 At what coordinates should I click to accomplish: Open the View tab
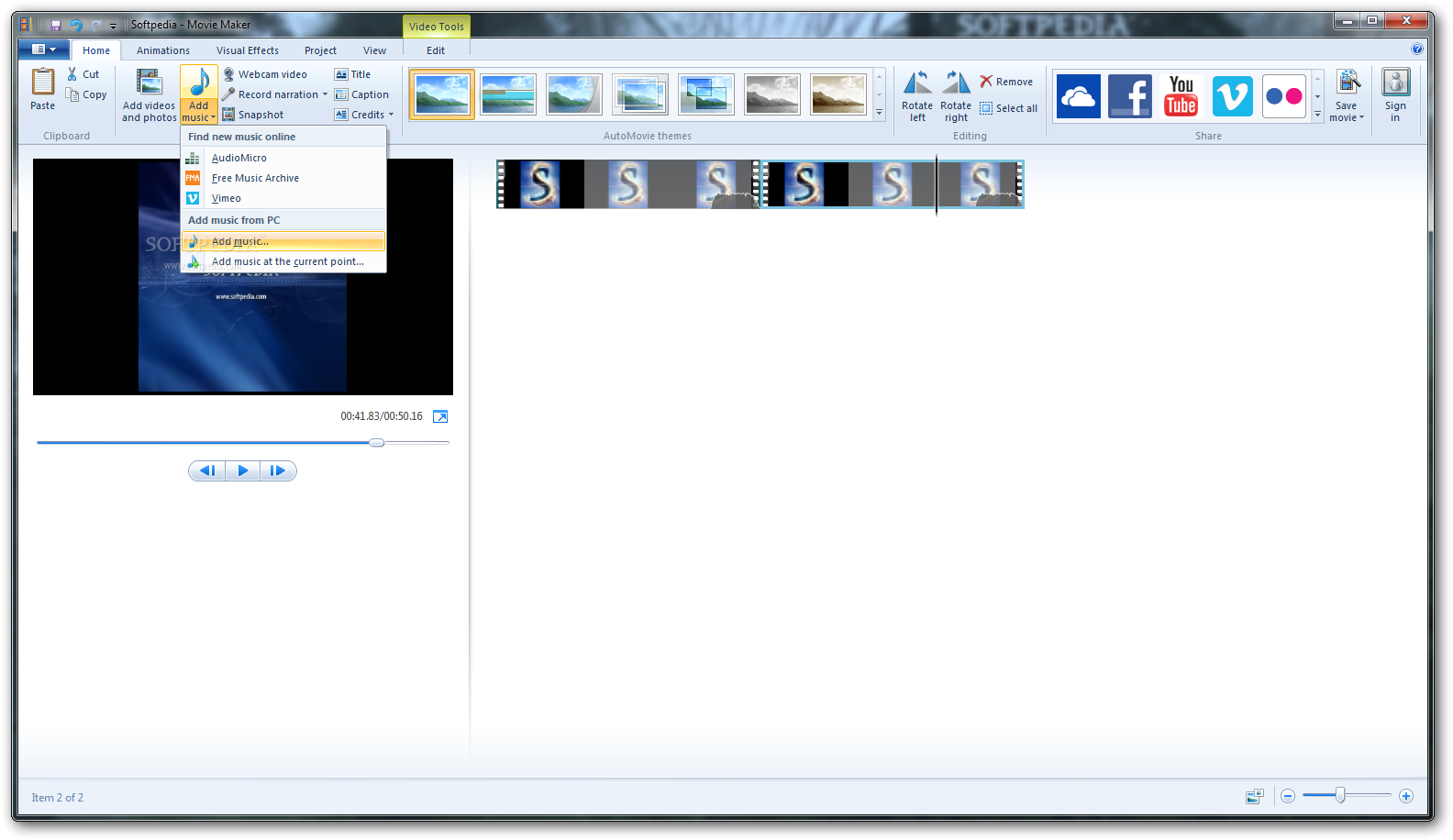[374, 50]
